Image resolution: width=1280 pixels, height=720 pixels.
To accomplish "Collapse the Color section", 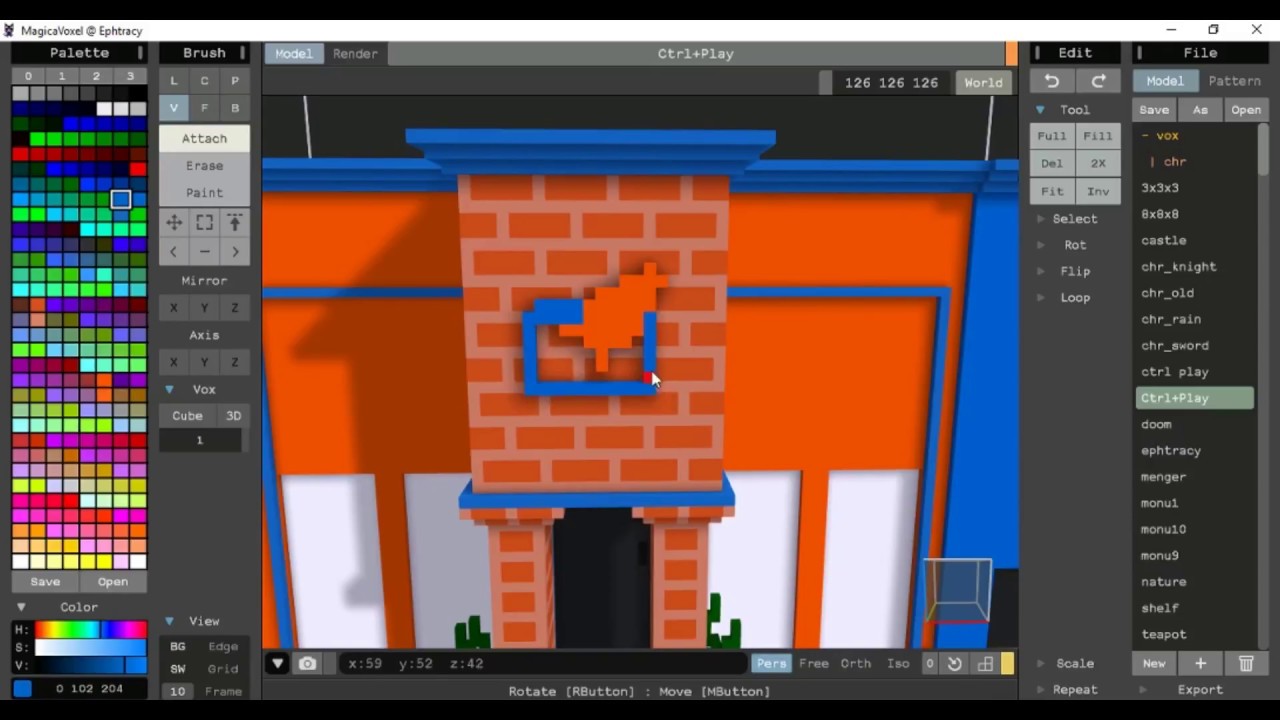I will 21,607.
